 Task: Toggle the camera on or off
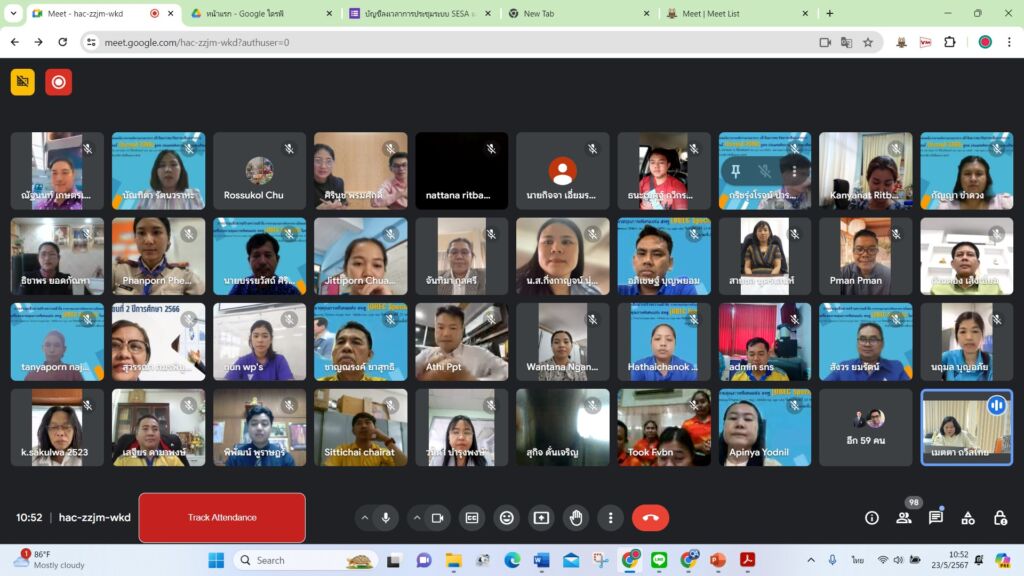437,518
